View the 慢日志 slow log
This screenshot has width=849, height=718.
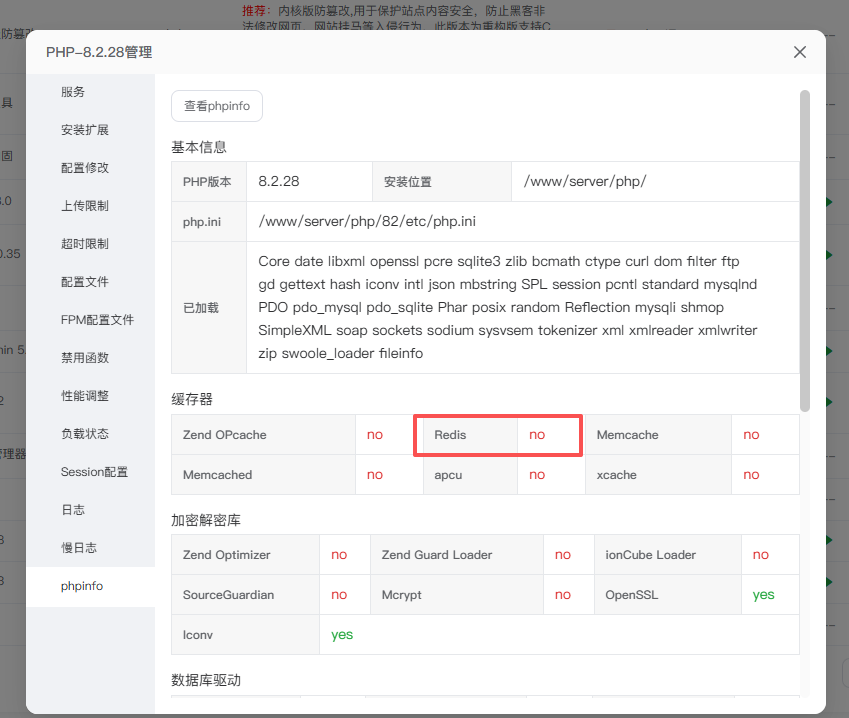click(80, 547)
